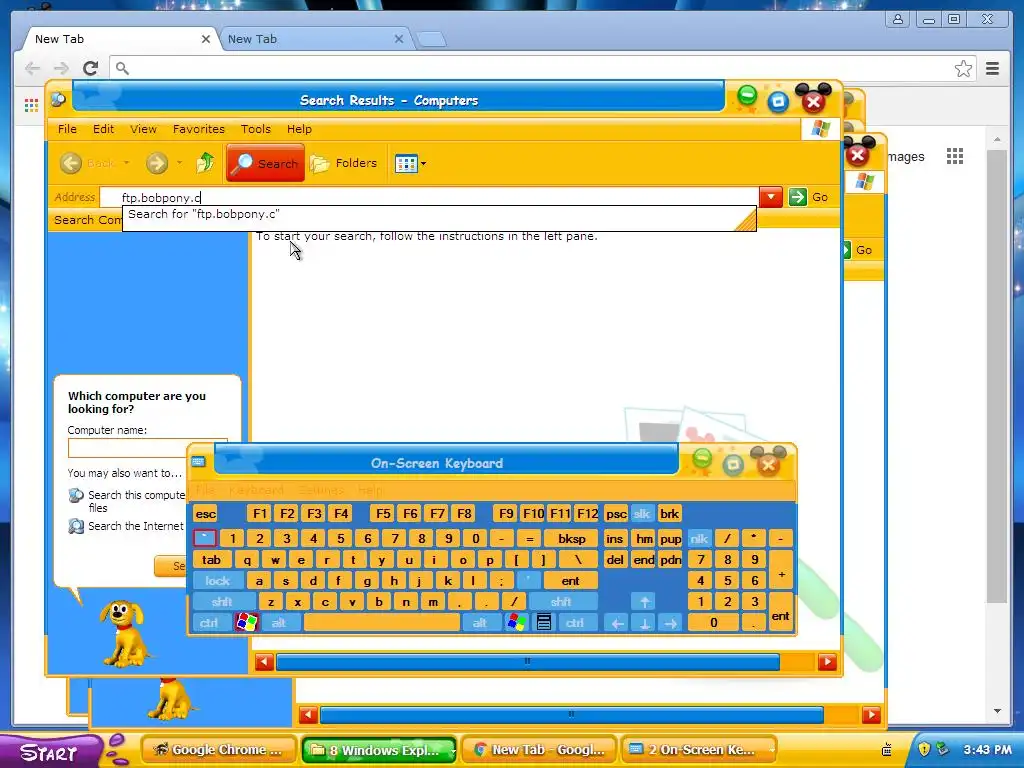Click Go in the background Explorer window
Viewport: 1024px width, 768px height.
[x=863, y=250]
